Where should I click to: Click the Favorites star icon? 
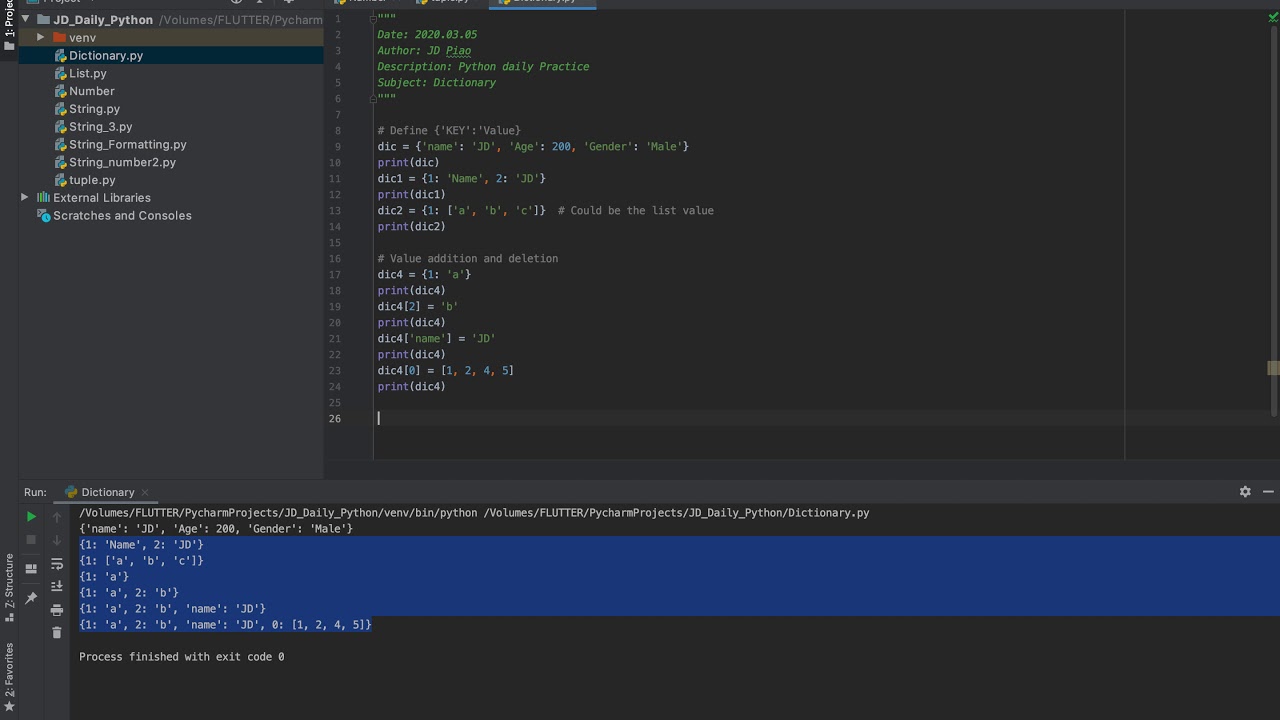(x=9, y=707)
